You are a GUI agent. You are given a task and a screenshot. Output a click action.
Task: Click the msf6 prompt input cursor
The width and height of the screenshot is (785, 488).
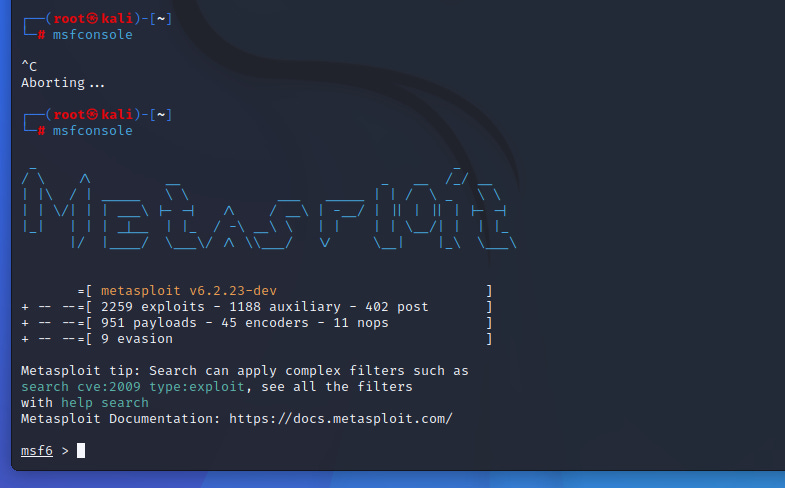tap(81, 451)
